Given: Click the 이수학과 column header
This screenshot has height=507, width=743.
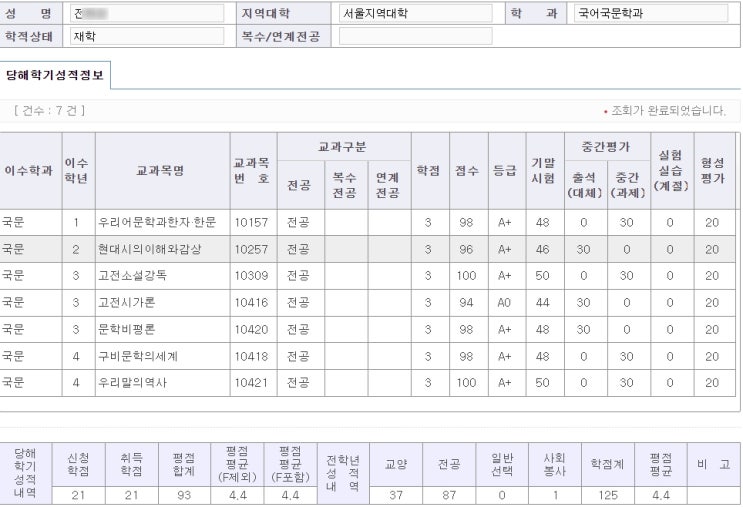Looking at the screenshot, I should (x=31, y=171).
